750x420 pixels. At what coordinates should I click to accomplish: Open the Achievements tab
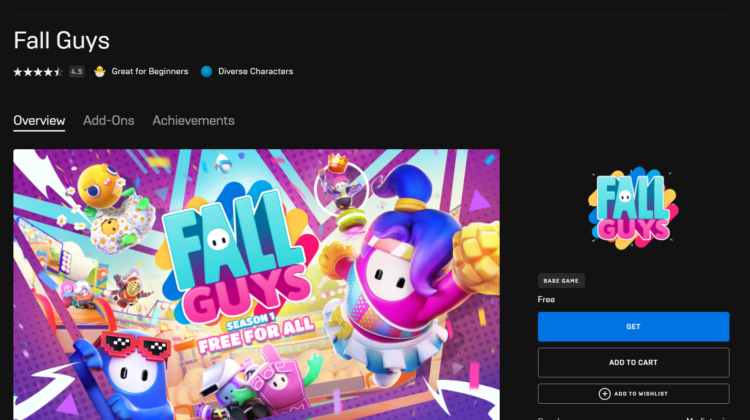pos(193,121)
